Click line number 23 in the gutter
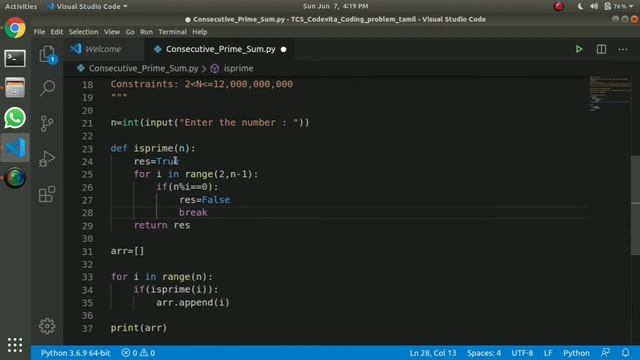The width and height of the screenshot is (640, 360). pos(87,149)
